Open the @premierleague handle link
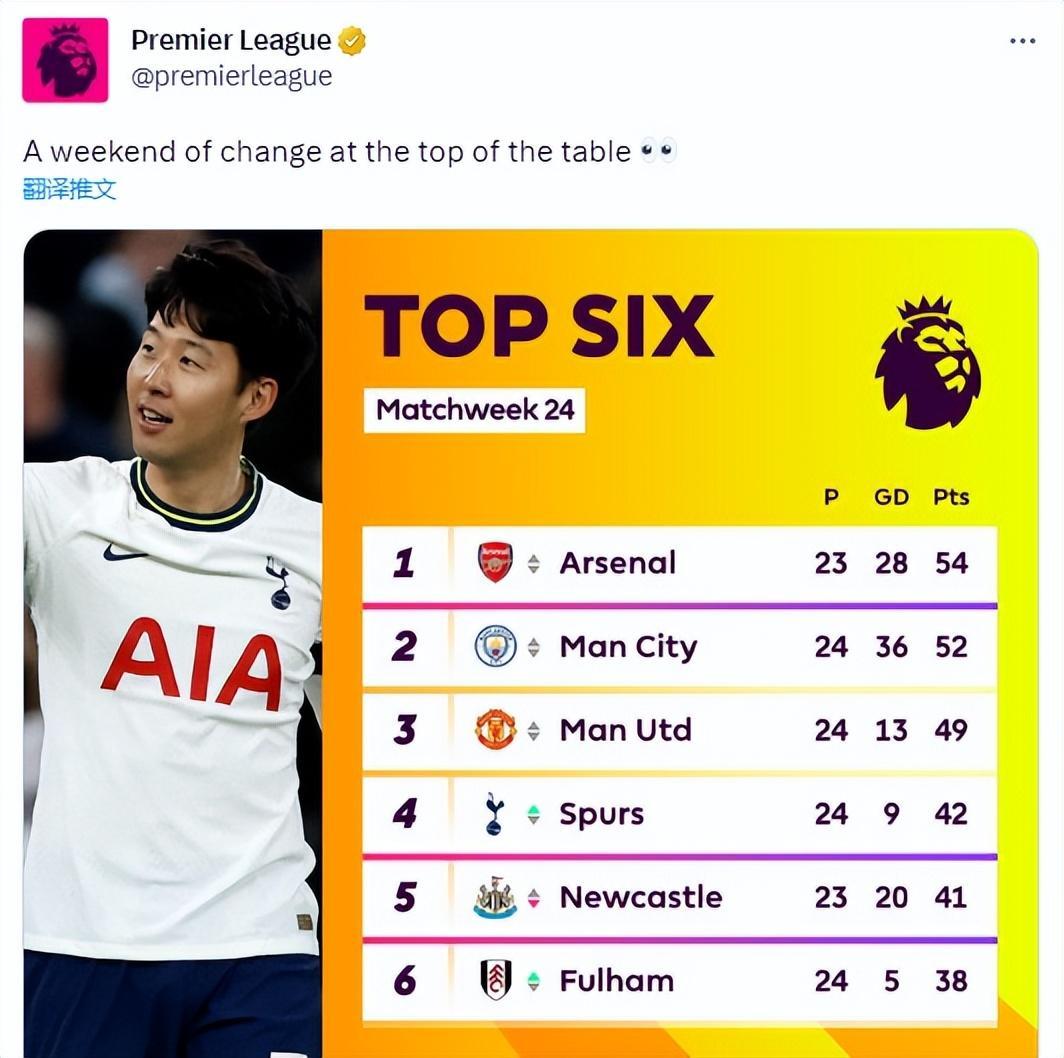1064x1058 pixels. tap(231, 77)
